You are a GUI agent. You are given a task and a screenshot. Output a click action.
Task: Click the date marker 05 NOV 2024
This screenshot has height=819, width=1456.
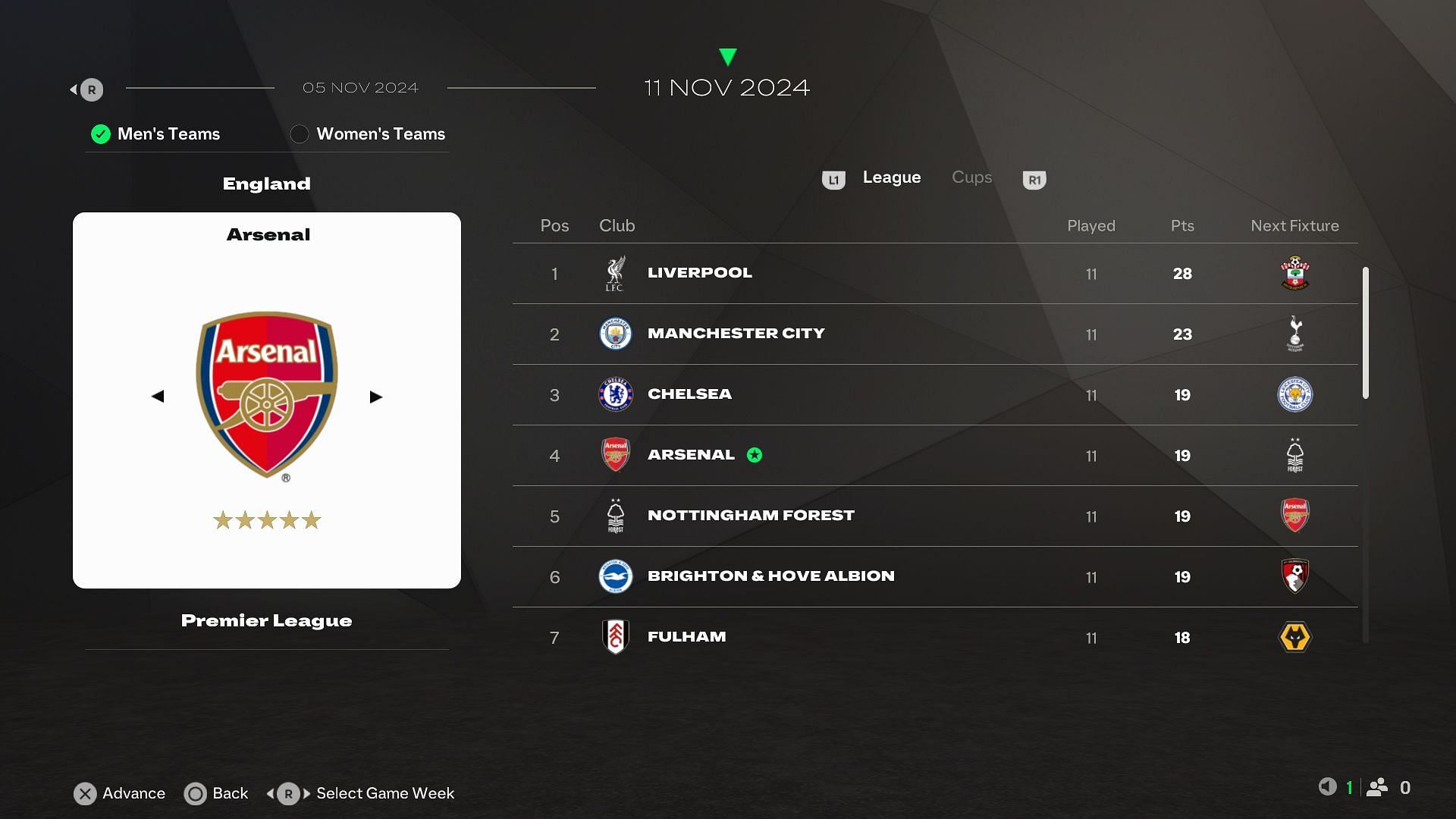360,87
